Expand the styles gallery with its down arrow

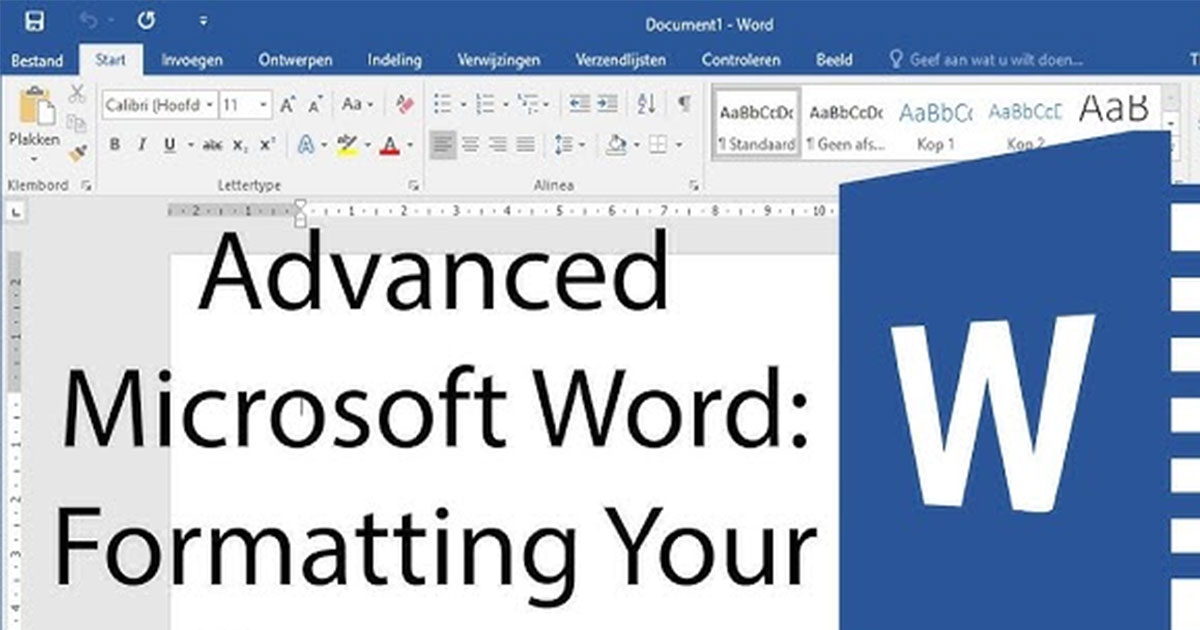tap(1170, 122)
